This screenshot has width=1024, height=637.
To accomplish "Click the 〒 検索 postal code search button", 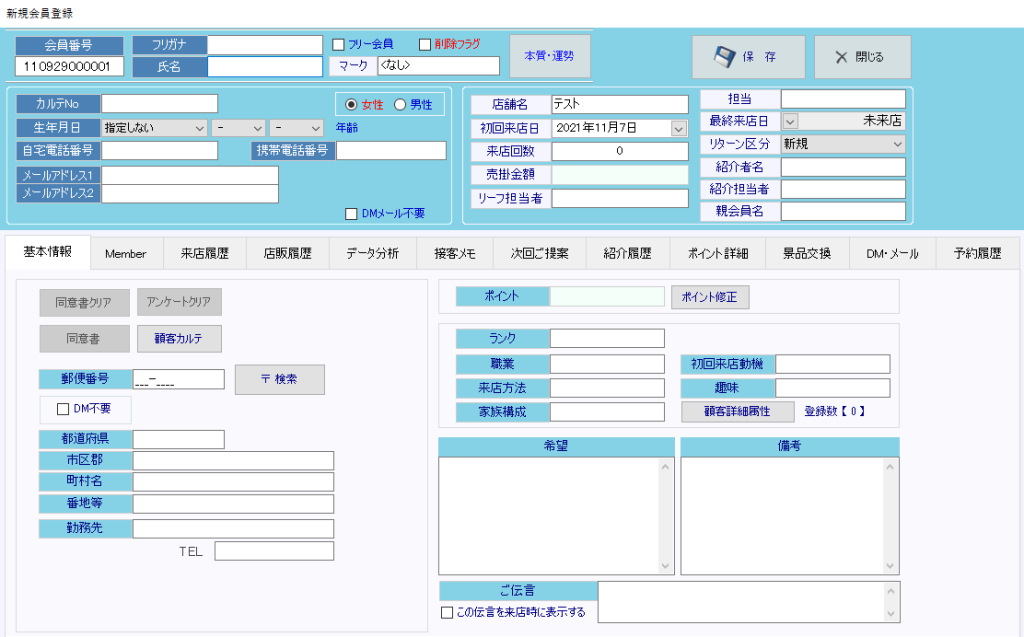I will click(x=279, y=379).
